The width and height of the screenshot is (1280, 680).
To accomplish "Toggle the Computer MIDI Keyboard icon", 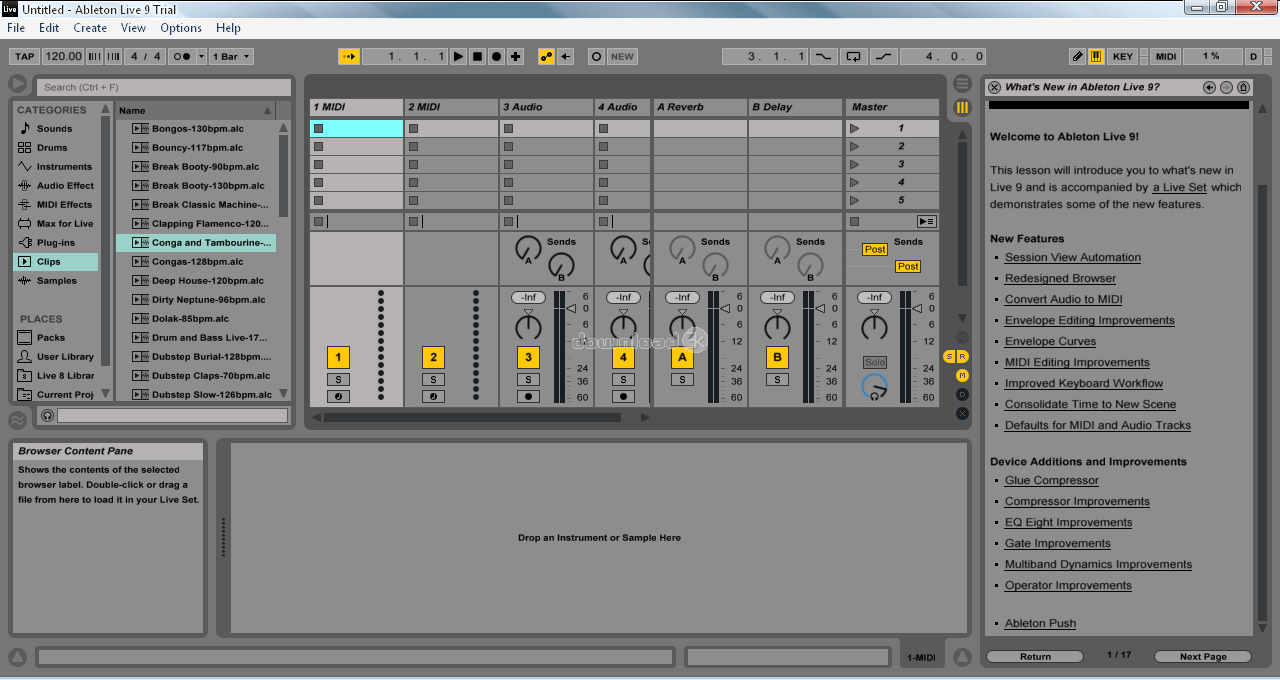I will 1096,57.
